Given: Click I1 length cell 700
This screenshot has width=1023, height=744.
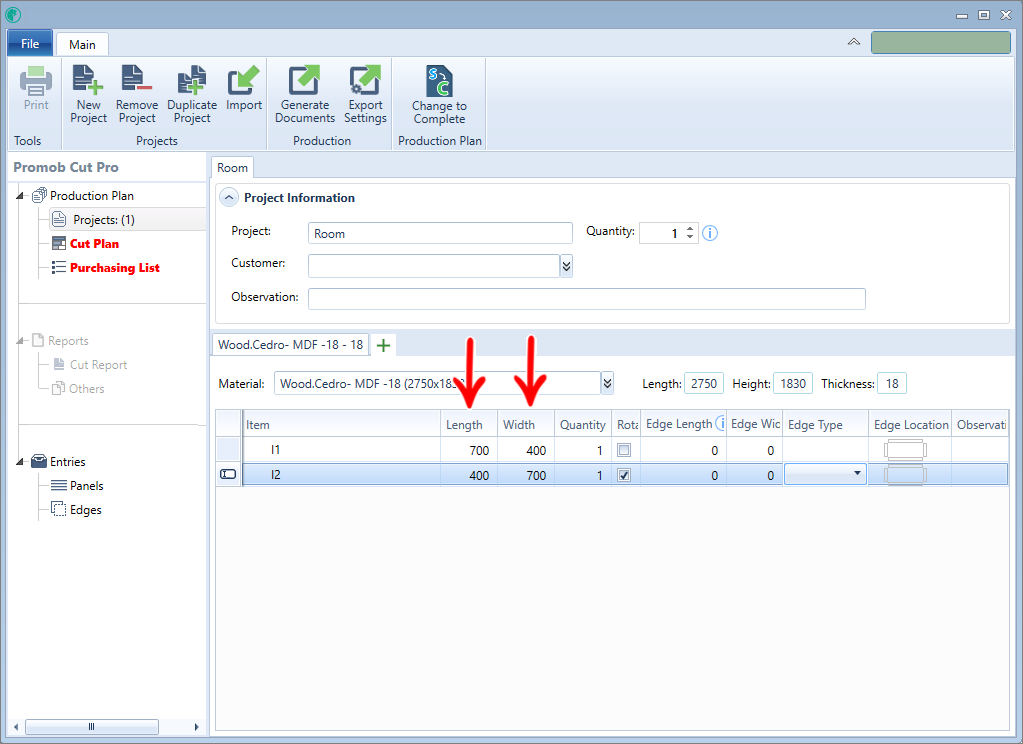Looking at the screenshot, I should point(469,450).
